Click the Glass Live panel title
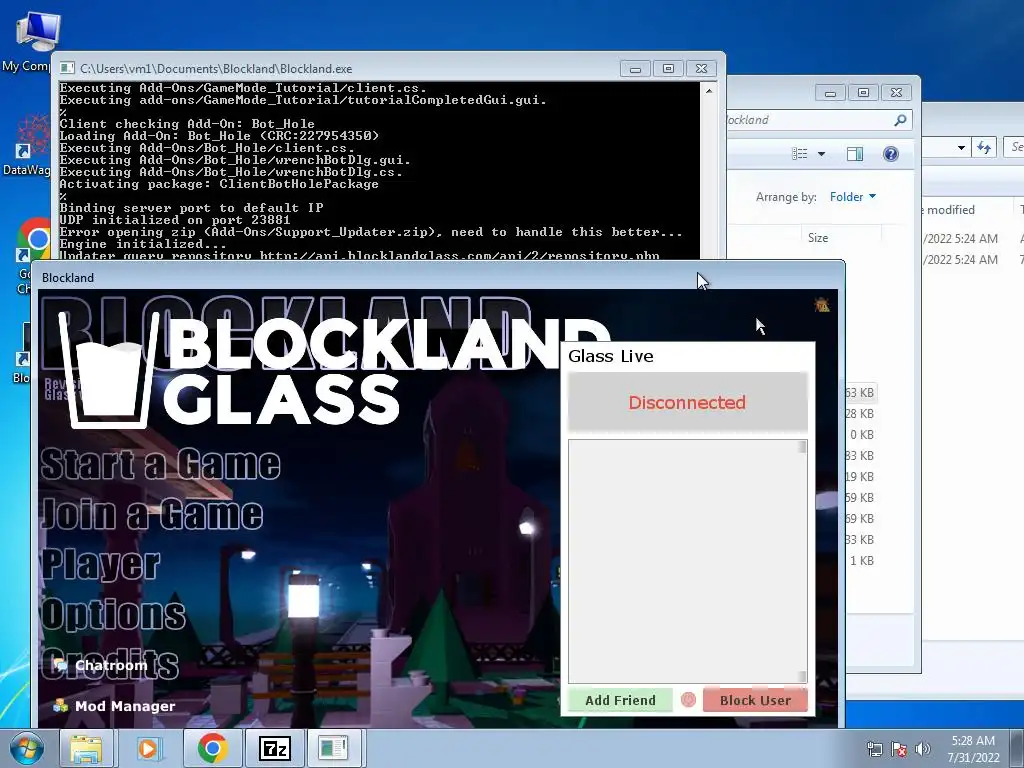Image resolution: width=1024 pixels, height=768 pixels. pos(611,356)
